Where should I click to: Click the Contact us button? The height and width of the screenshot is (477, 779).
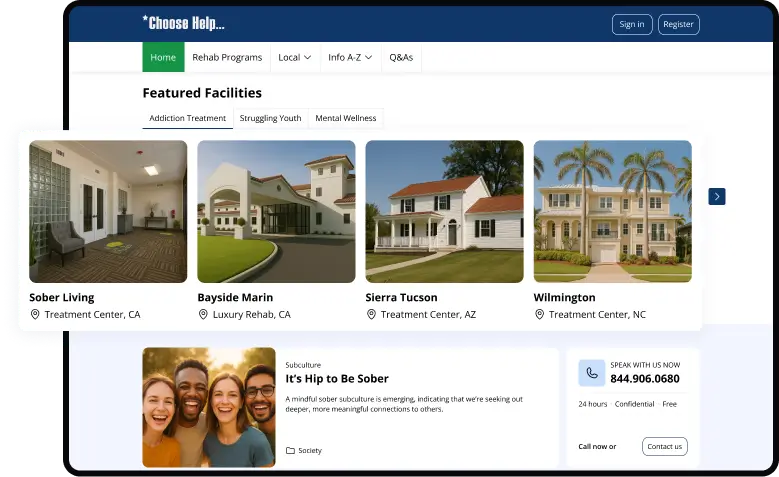click(664, 446)
